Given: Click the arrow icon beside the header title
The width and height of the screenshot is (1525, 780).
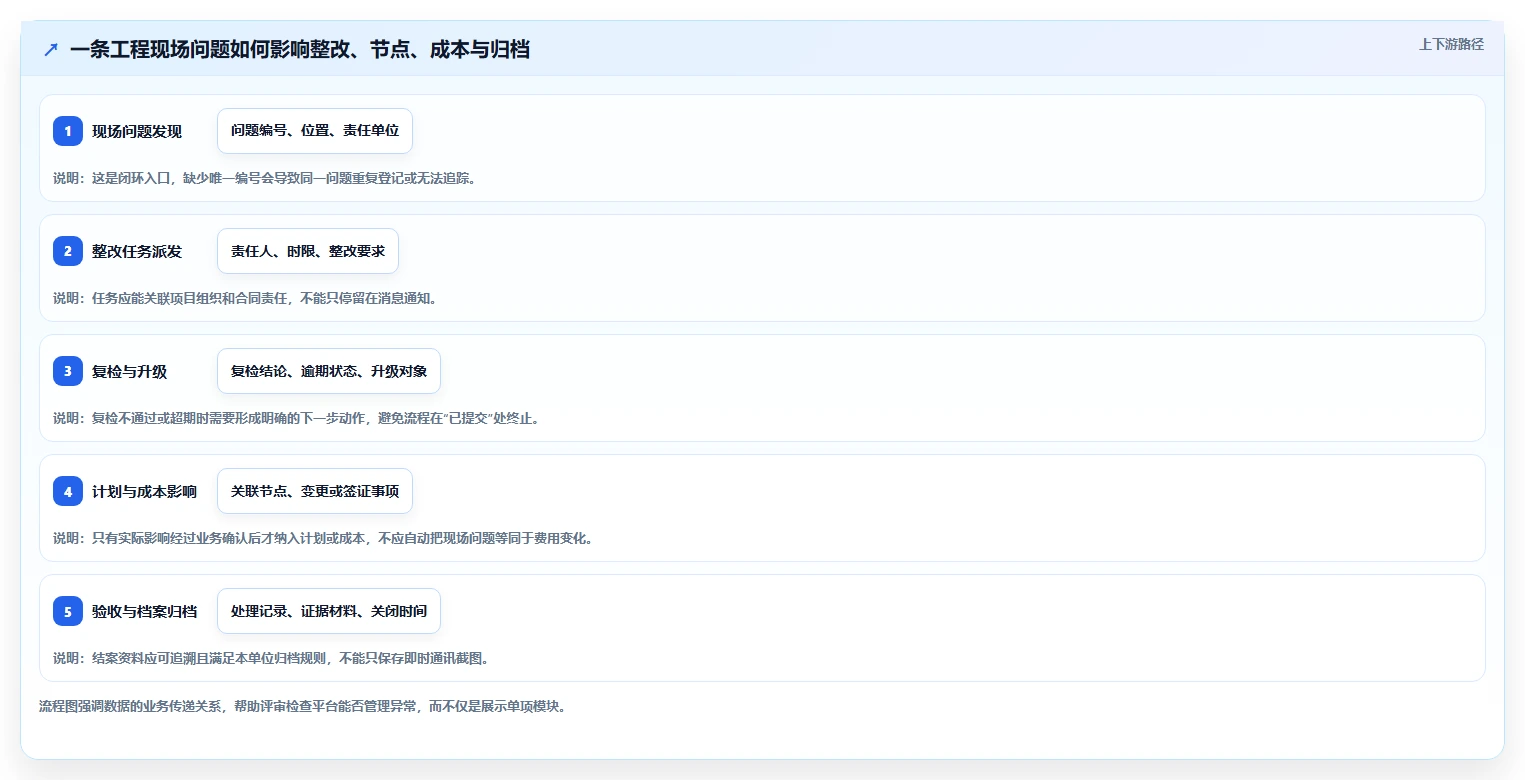Looking at the screenshot, I should tap(51, 49).
